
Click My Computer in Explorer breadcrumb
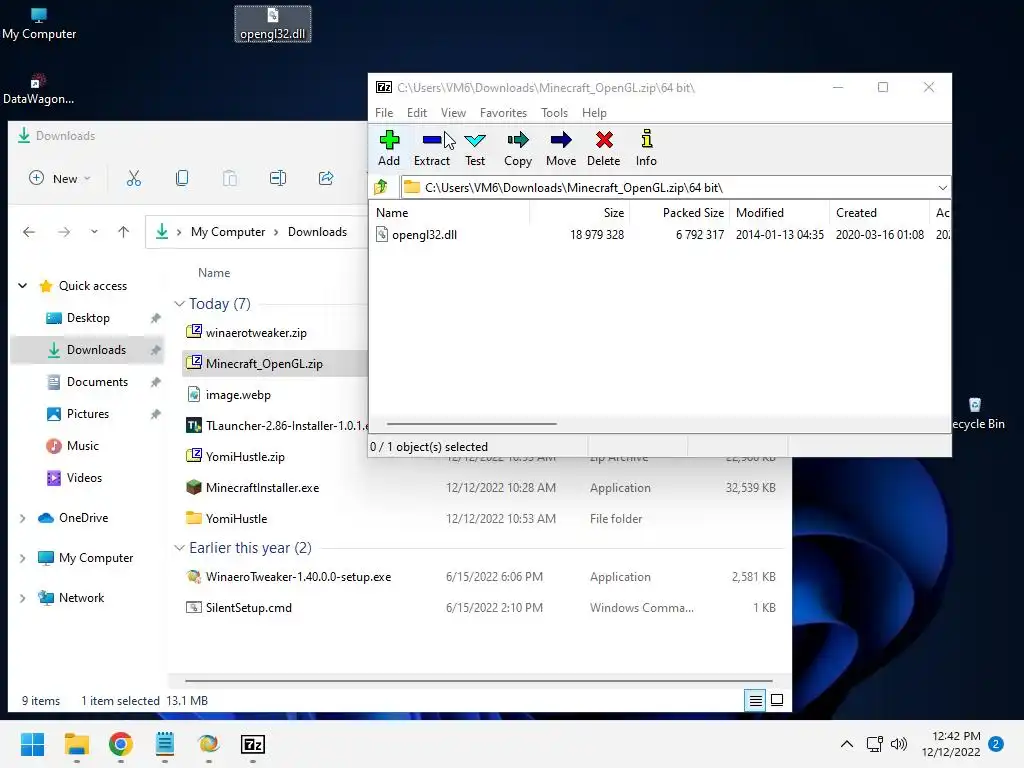228,232
